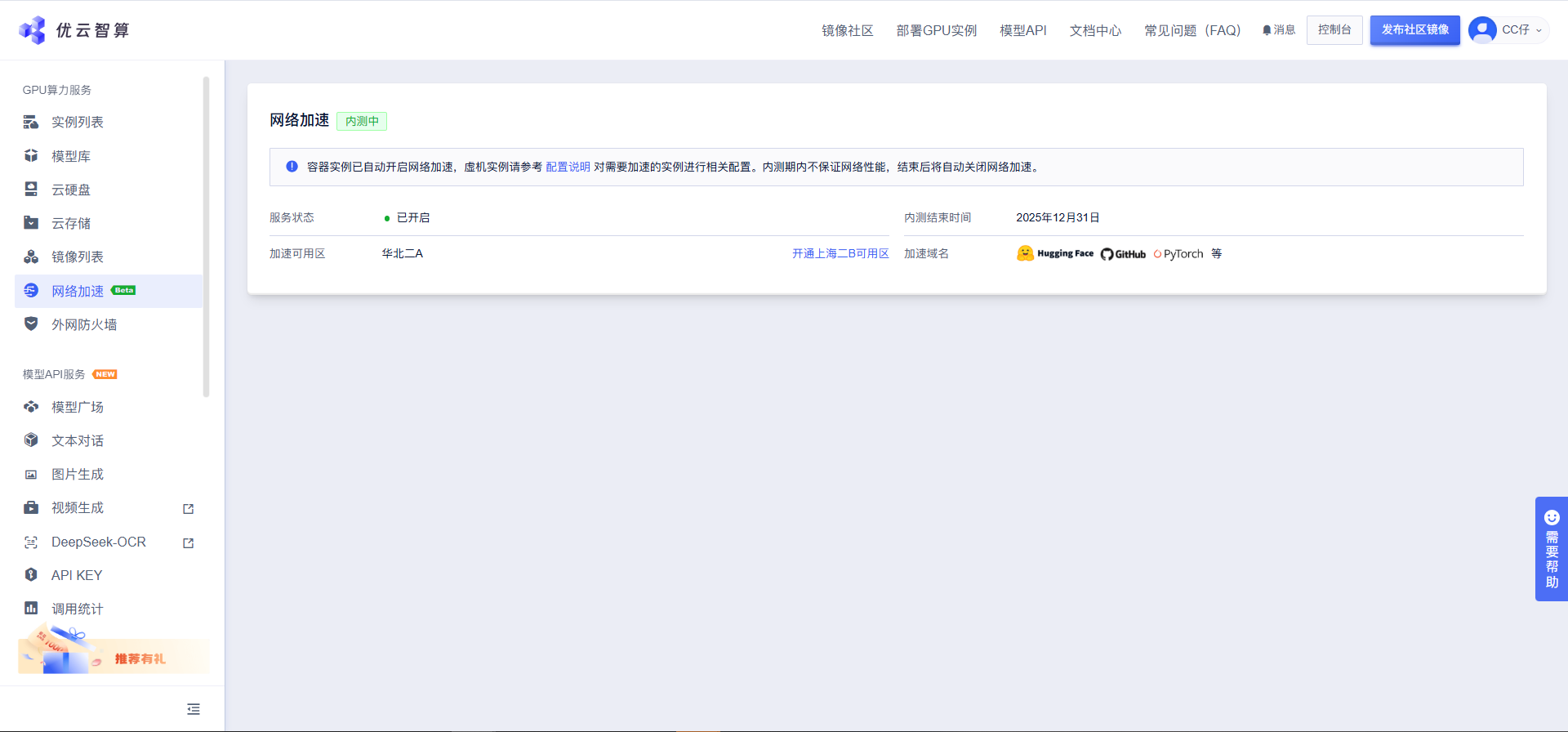1568x732 pixels.
Task: Click the DeepSeek-OCR scan icon
Action: 31,542
